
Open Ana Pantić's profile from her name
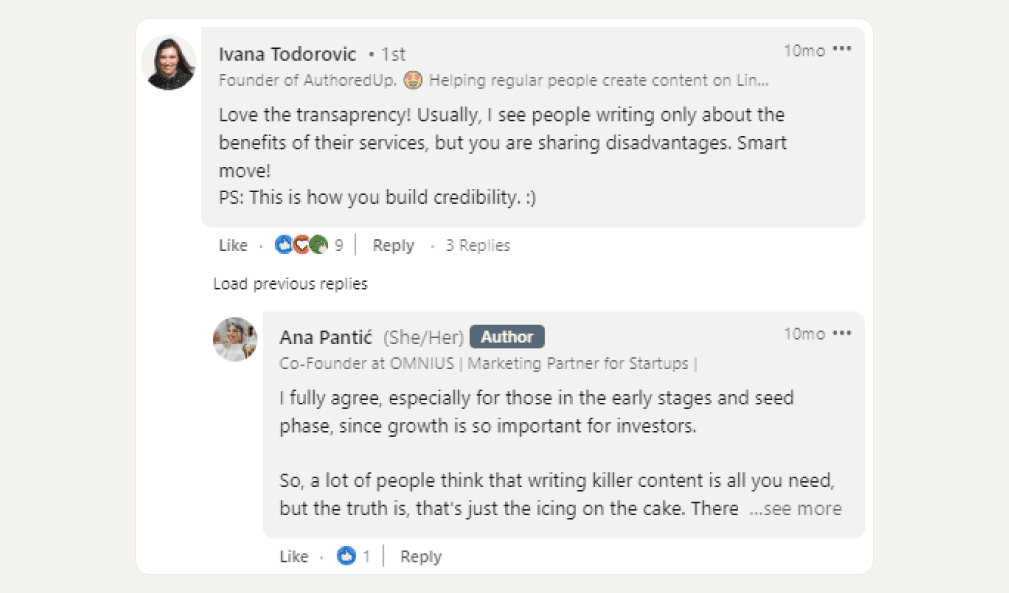[329, 337]
